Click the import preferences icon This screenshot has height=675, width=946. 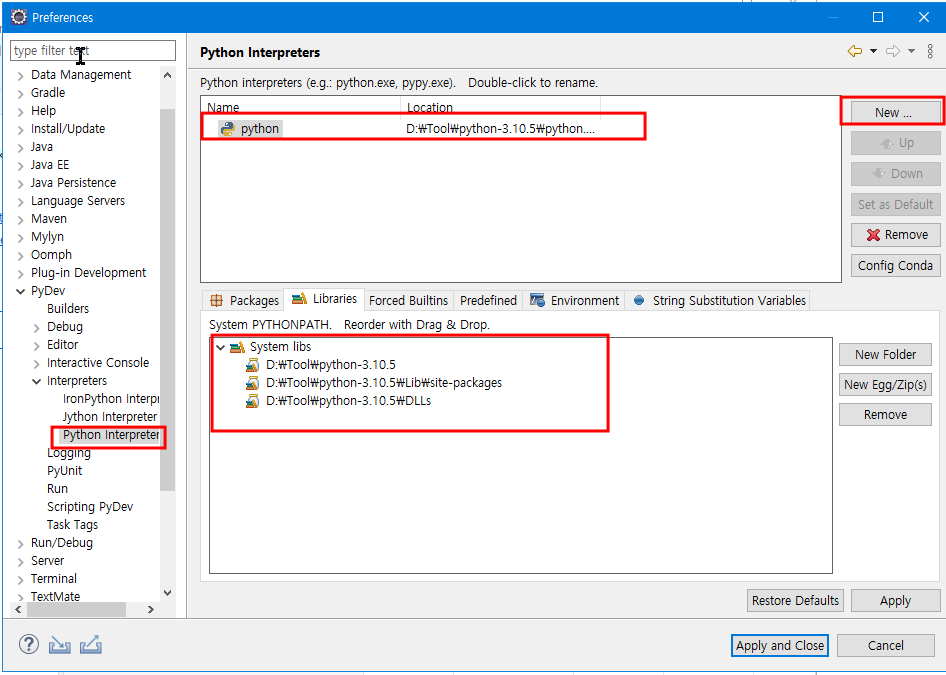[x=60, y=645]
